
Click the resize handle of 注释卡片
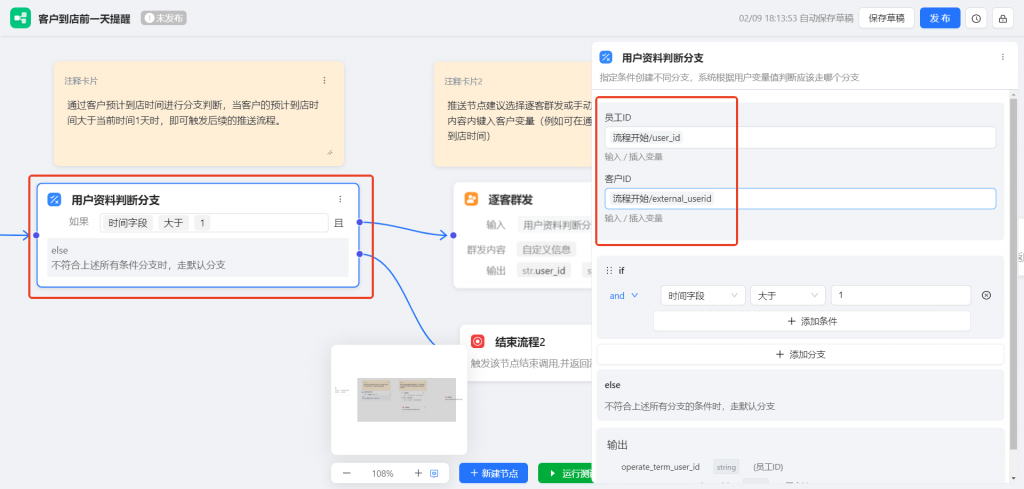pos(330,151)
